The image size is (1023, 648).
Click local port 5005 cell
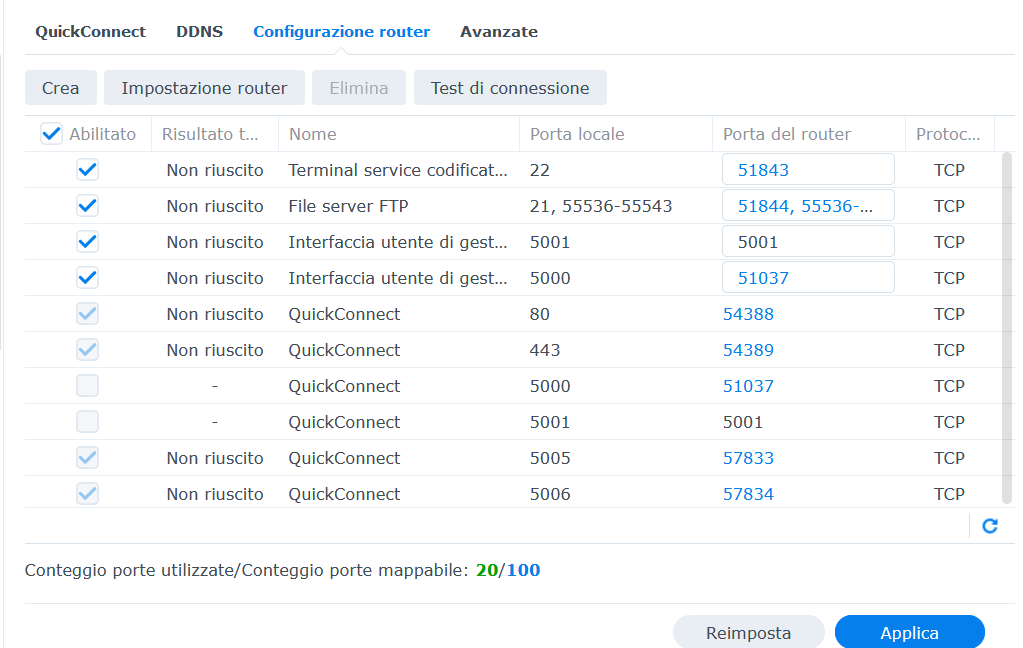(x=550, y=458)
